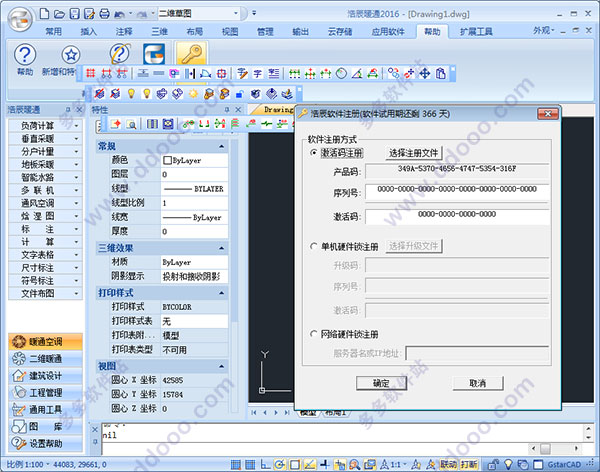This screenshot has width=600, height=472.
Task: Click the 线型比例 value field
Action: click(194, 203)
